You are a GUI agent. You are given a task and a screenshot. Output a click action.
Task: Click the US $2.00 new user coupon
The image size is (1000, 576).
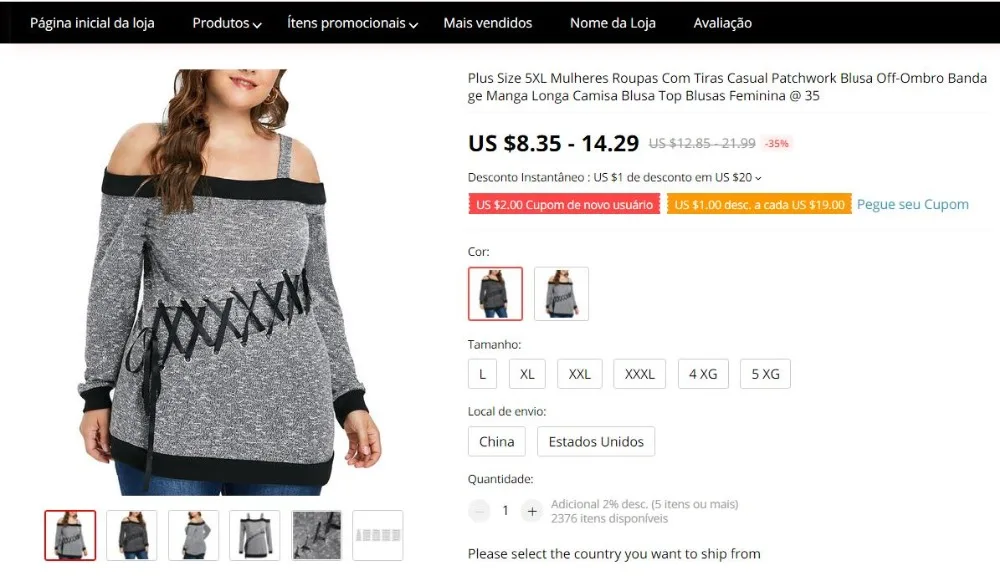pos(564,204)
